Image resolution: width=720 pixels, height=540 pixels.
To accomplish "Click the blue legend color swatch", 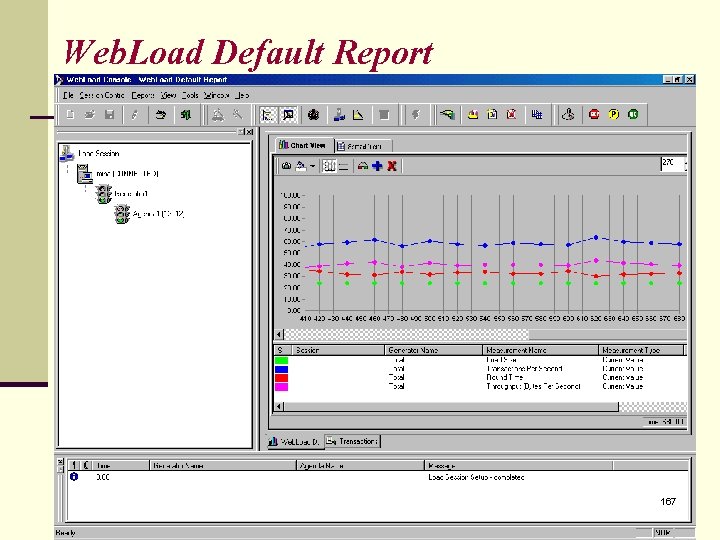I will (x=281, y=369).
